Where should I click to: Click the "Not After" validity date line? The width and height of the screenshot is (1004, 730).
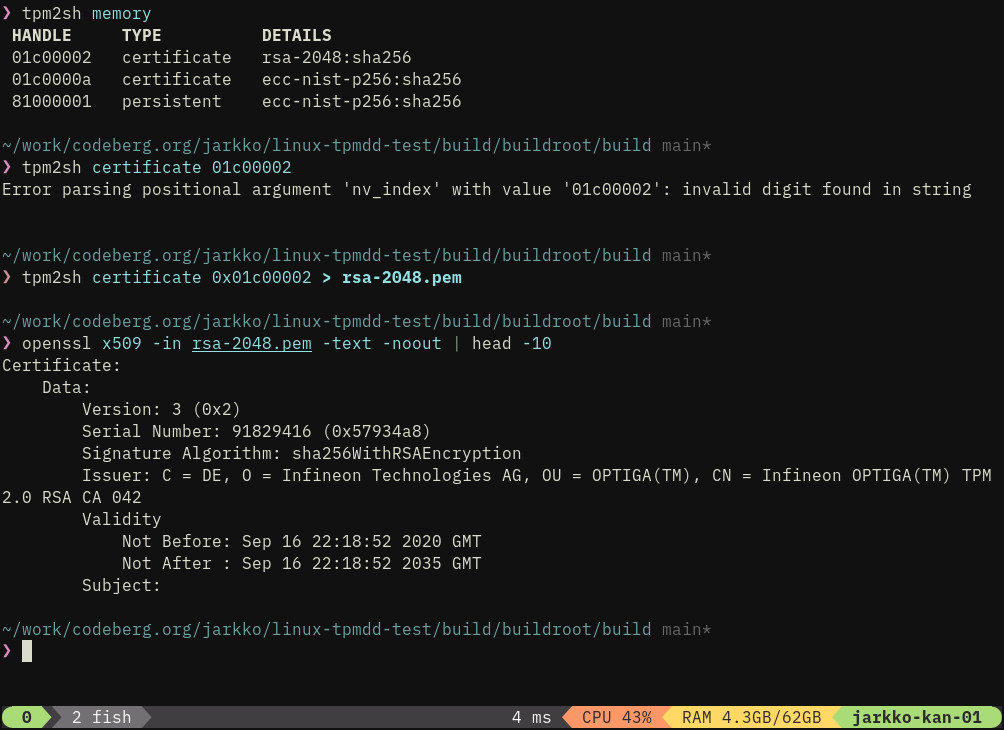pos(301,563)
